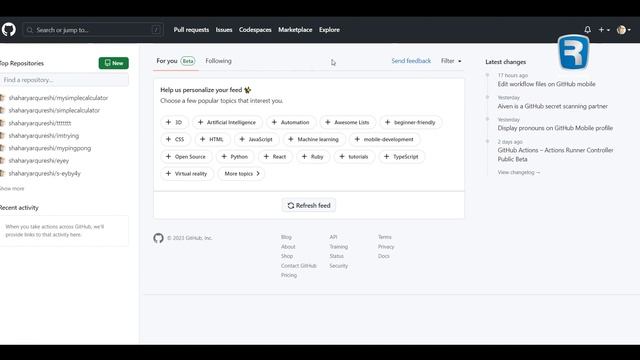640x360 pixels.
Task: Open the Status footer link
Action: (336, 256)
